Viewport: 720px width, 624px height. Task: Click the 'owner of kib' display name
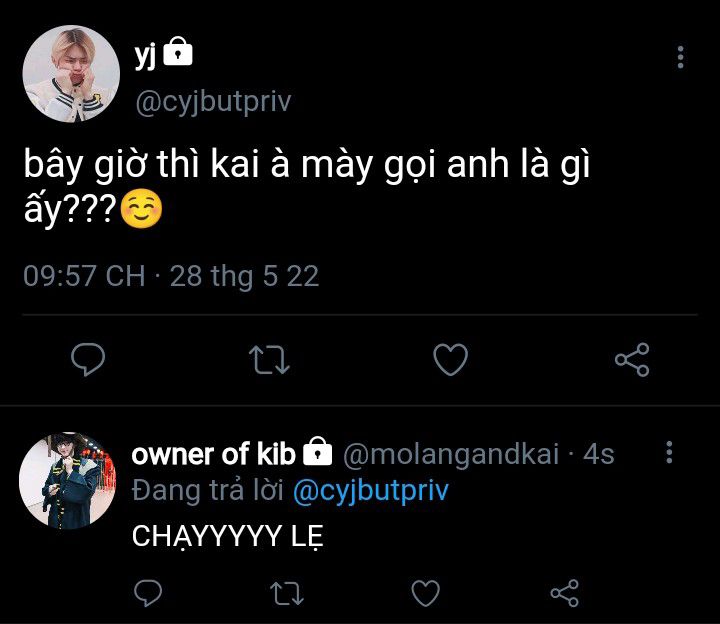tap(214, 455)
